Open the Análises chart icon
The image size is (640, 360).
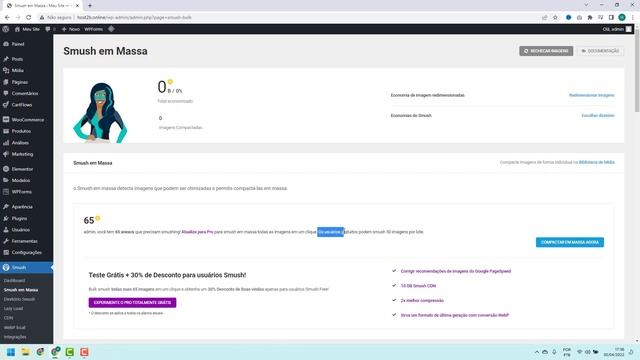click(x=6, y=143)
